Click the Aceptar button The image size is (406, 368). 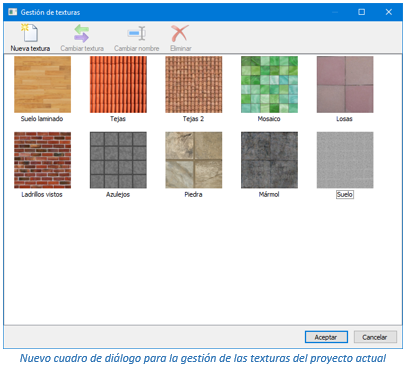pos(326,337)
